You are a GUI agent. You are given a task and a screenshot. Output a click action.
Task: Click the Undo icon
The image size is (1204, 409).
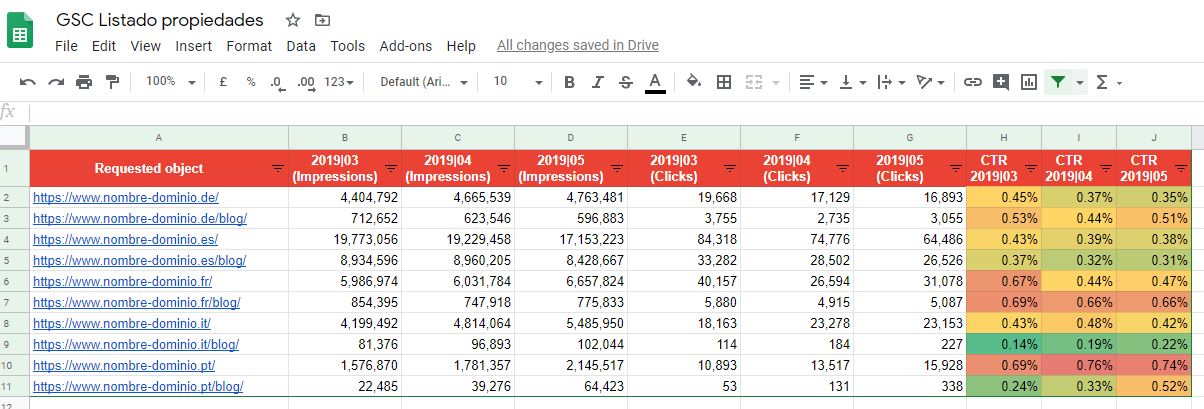28,82
